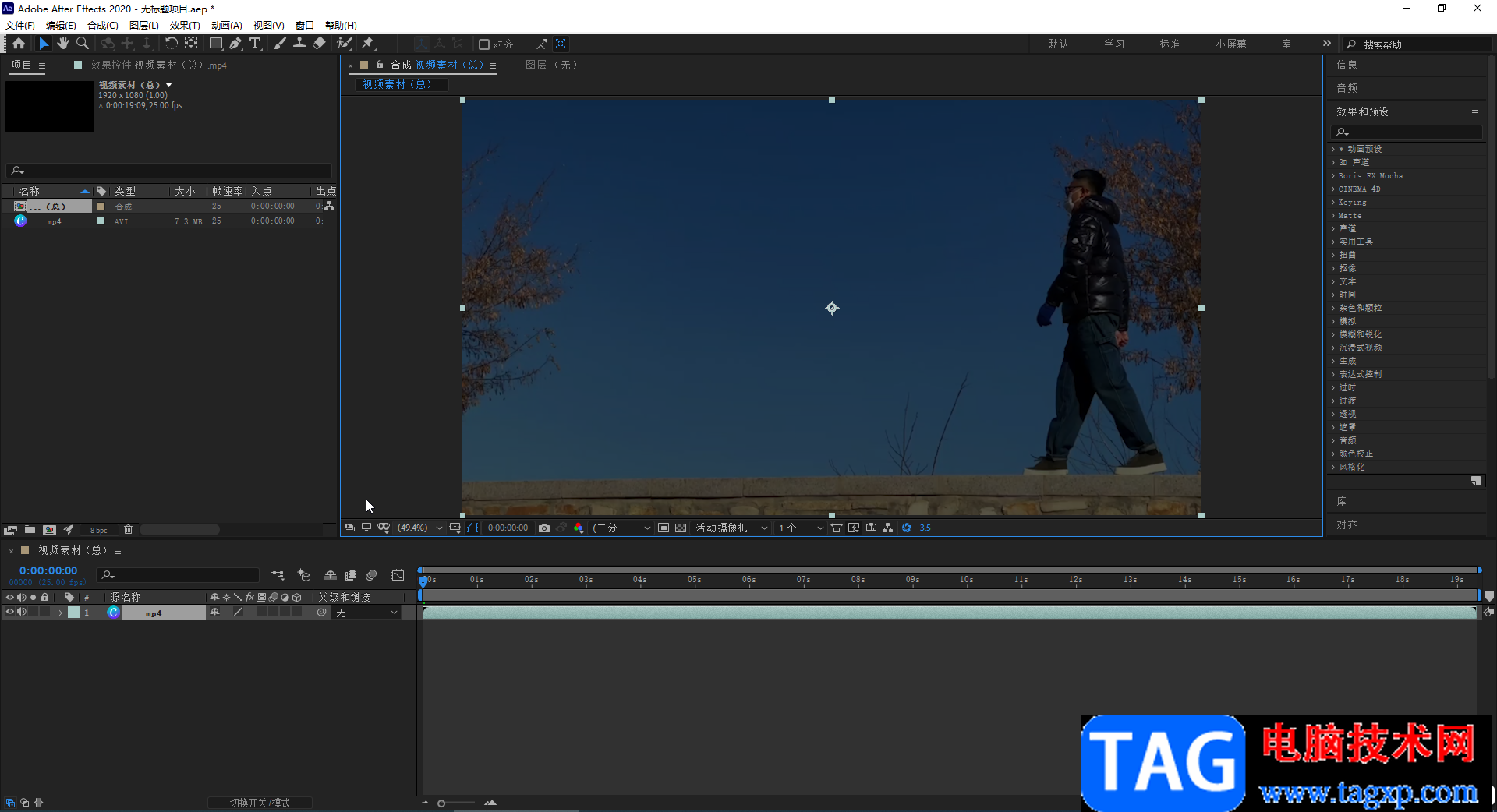Open the 窗口 menu

coord(305,25)
